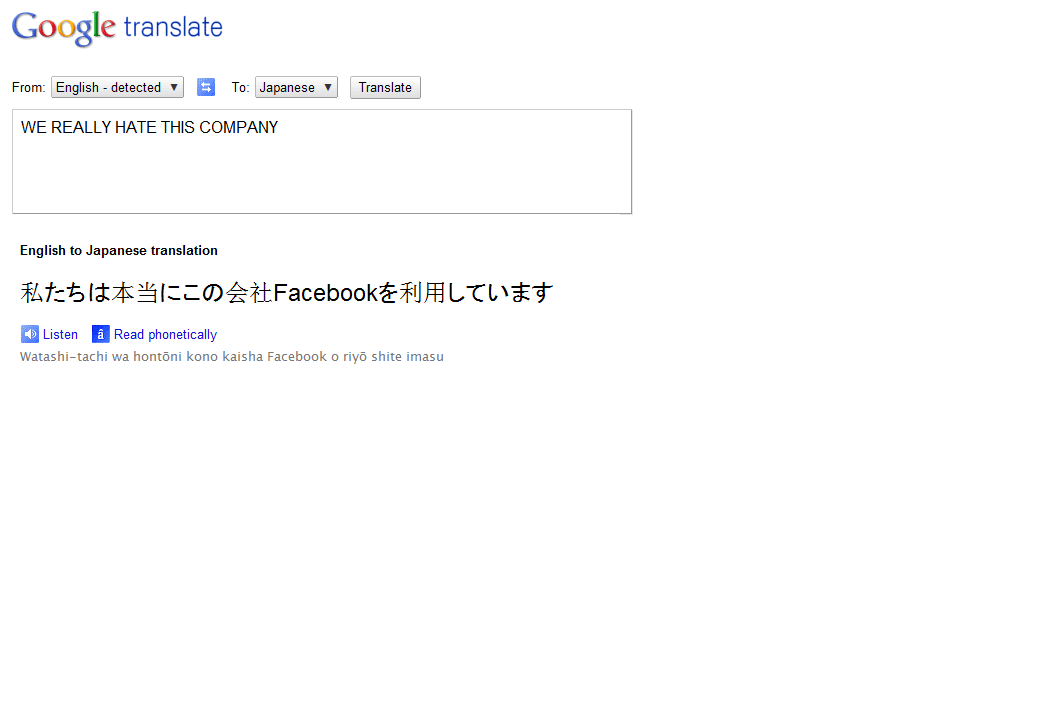Open the From language dropdown

click(117, 87)
